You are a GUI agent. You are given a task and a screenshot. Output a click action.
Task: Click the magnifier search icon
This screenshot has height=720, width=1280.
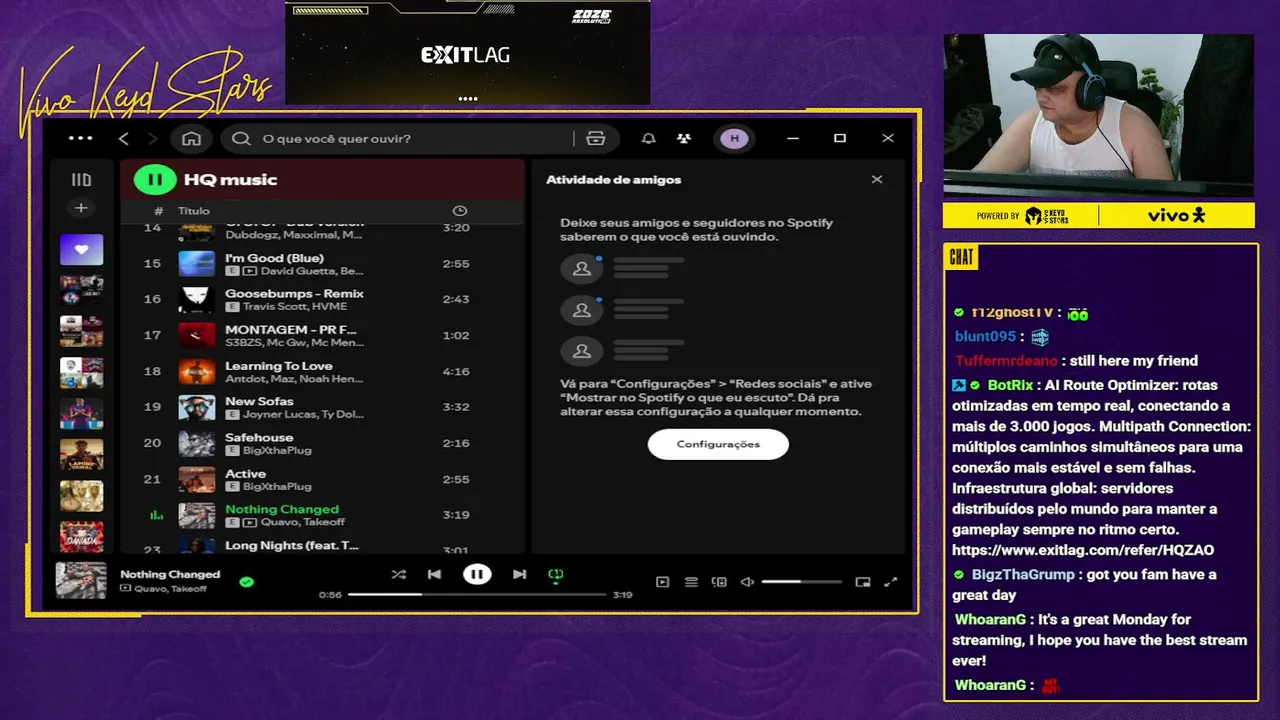coord(241,138)
